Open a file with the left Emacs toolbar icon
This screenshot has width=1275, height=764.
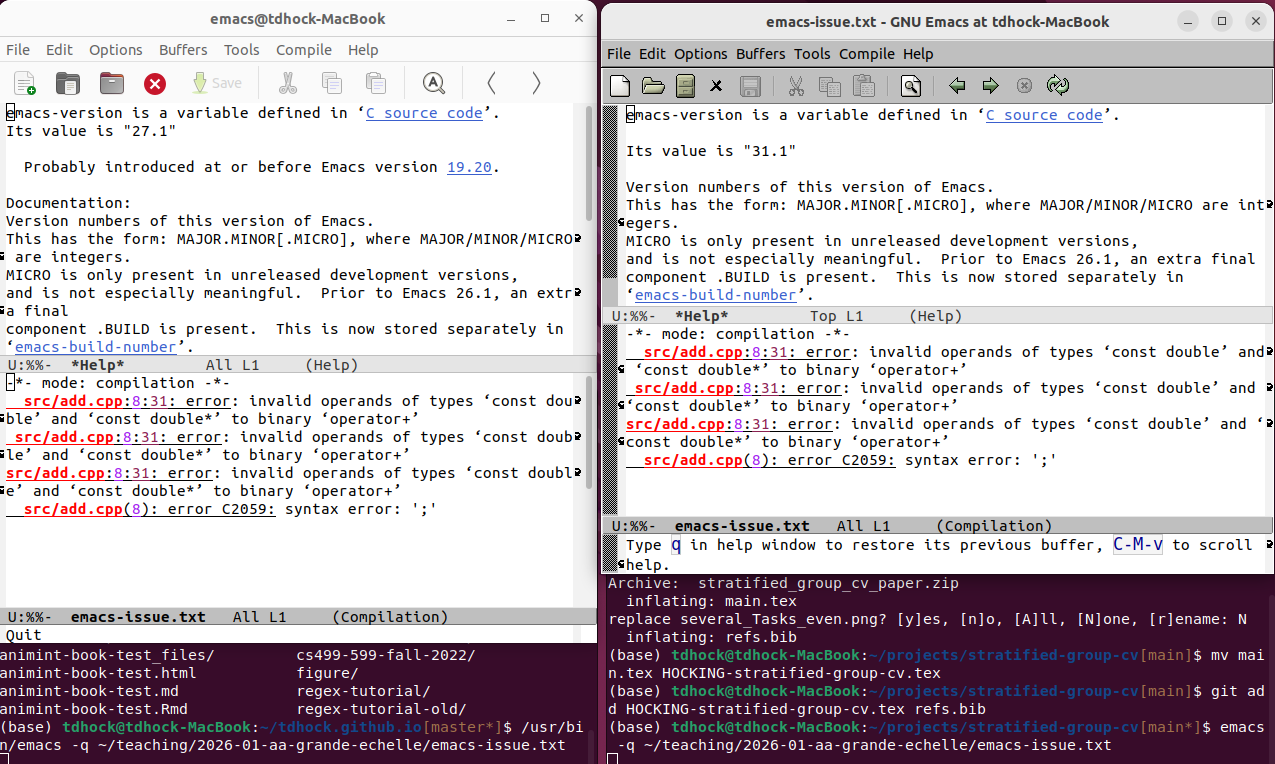tap(67, 83)
